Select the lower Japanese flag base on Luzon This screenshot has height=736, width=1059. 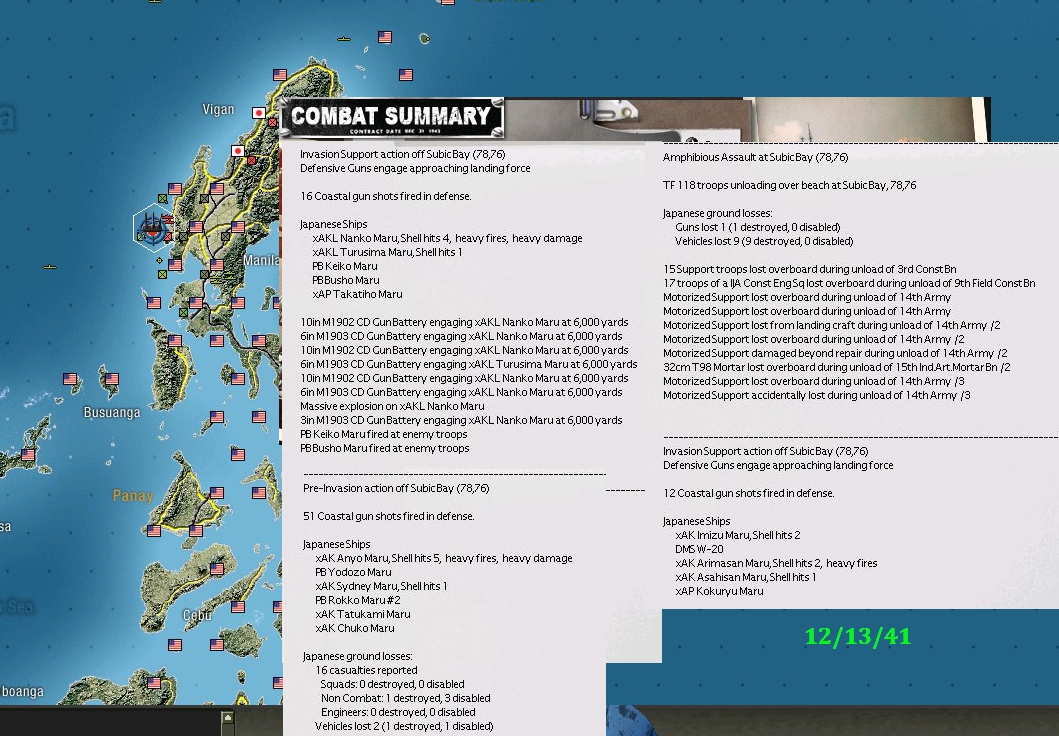click(238, 151)
